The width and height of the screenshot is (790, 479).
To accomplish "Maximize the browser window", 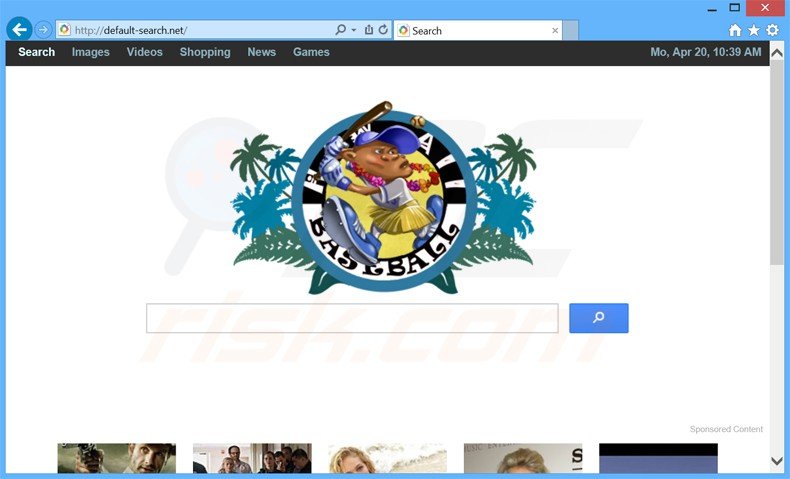I will pyautogui.click(x=735, y=8).
